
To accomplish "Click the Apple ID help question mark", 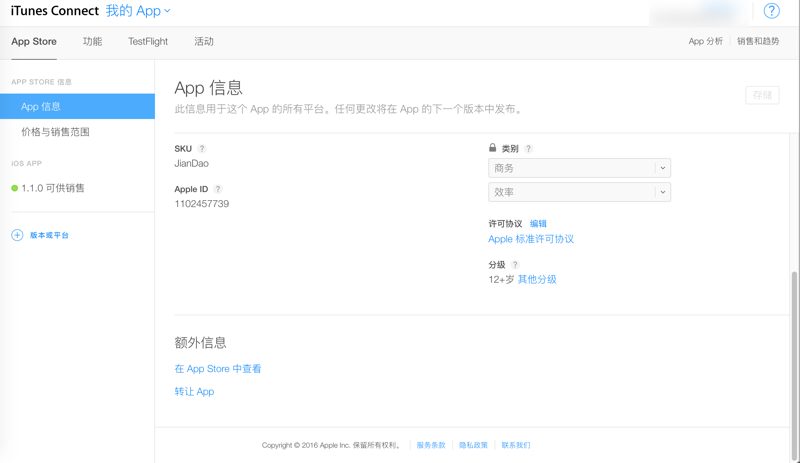I will (x=218, y=189).
